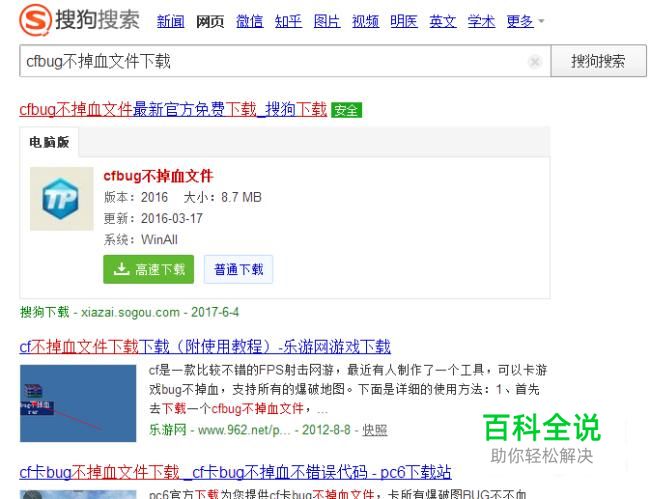650x499 pixels.
Task: Select the 电脑版 tab
Action: [x=49, y=142]
